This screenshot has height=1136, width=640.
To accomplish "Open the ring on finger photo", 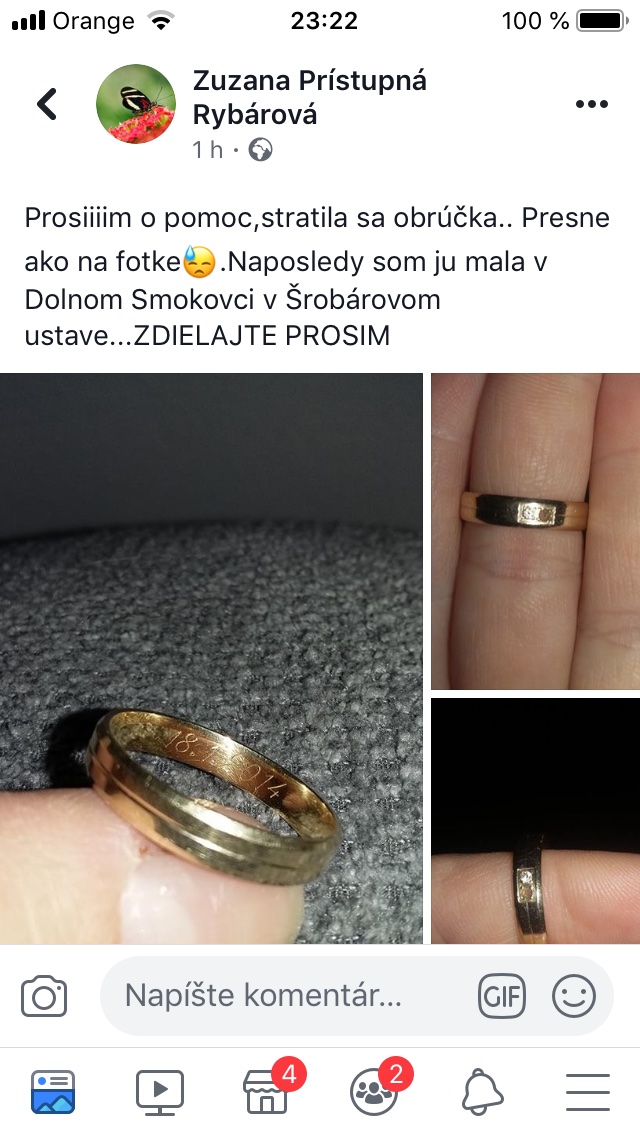I will click(x=536, y=531).
